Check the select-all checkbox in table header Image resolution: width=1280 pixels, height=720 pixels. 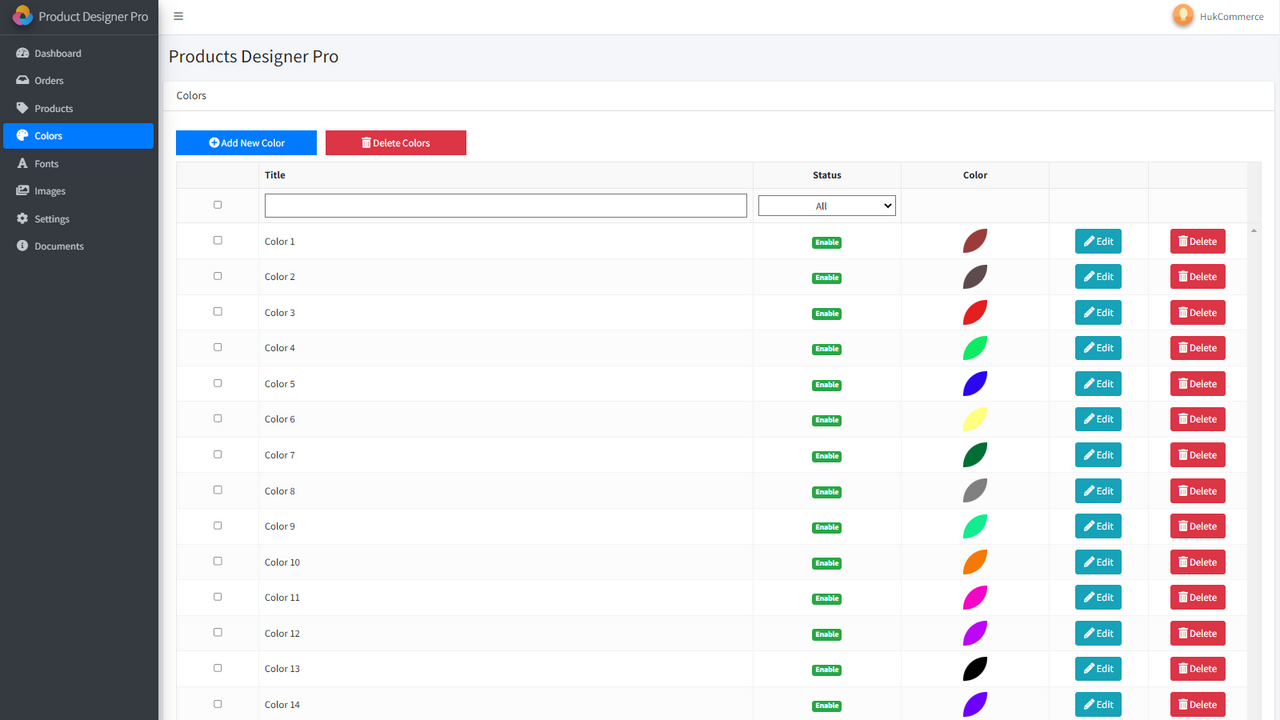pyautogui.click(x=217, y=204)
